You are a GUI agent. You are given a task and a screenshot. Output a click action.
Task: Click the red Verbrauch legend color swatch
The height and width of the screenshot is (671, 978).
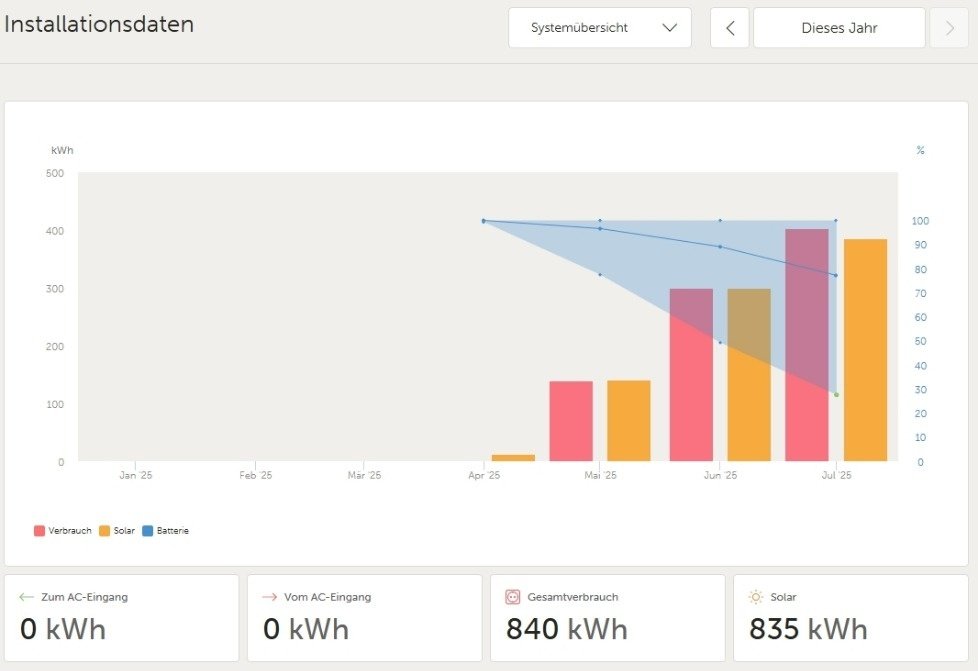click(x=39, y=531)
